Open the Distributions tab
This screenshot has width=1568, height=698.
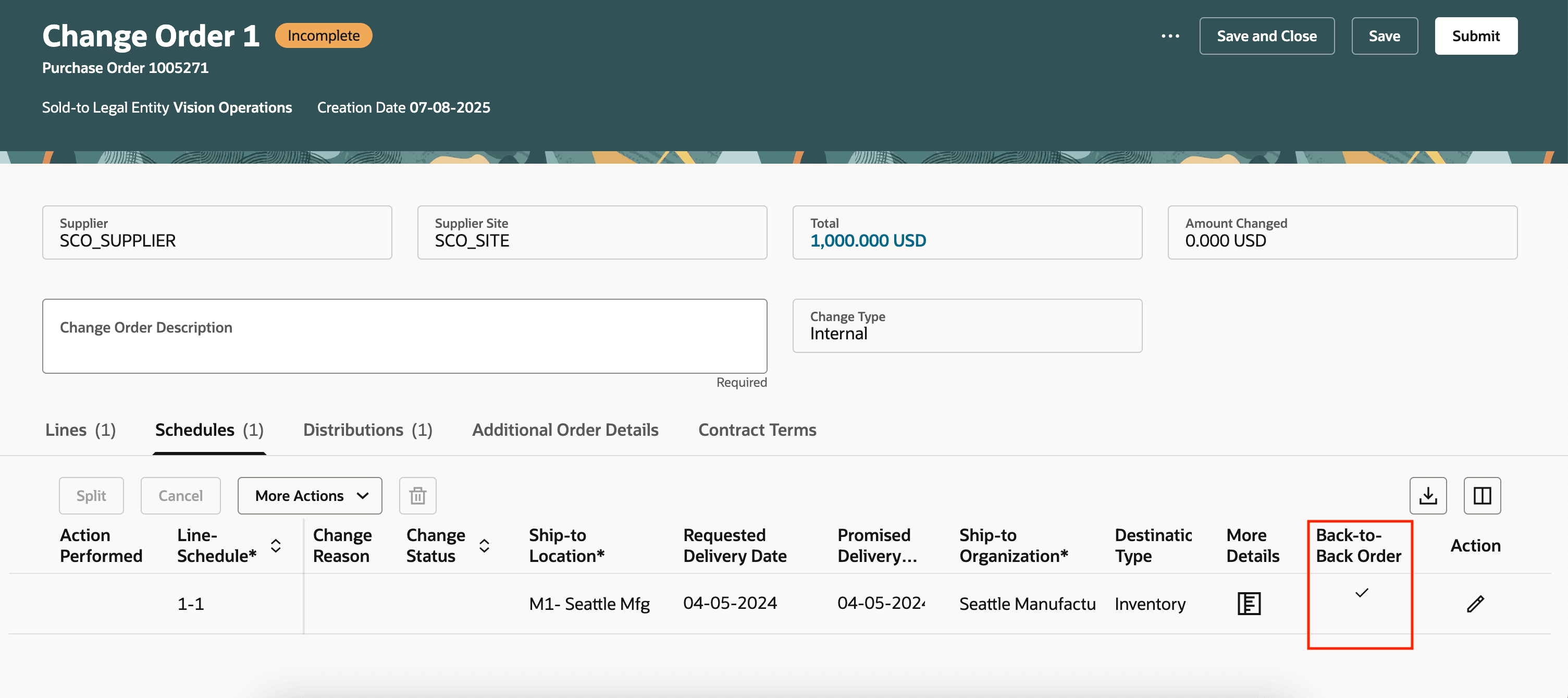pyautogui.click(x=368, y=430)
